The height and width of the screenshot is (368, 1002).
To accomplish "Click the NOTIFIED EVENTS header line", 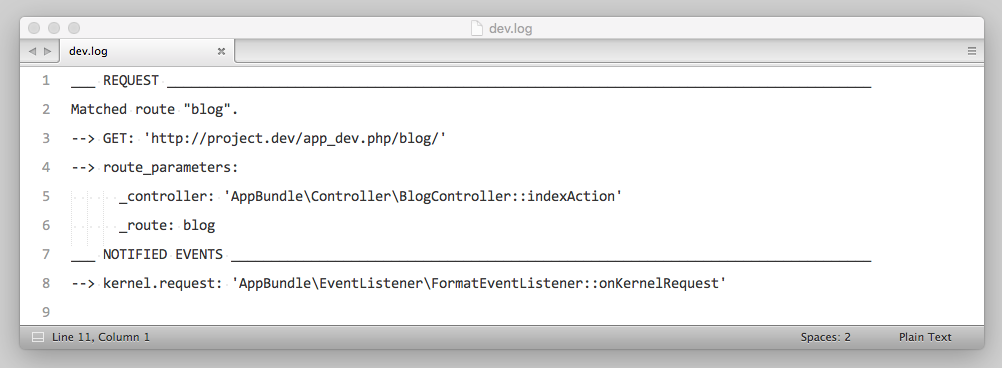I will click(471, 254).
